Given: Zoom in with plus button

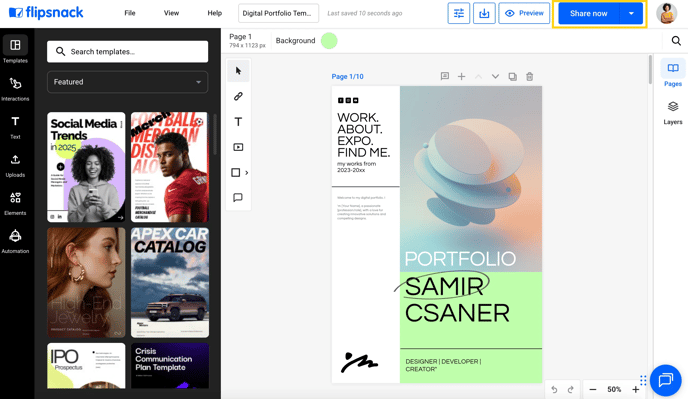Looking at the screenshot, I should [635, 389].
